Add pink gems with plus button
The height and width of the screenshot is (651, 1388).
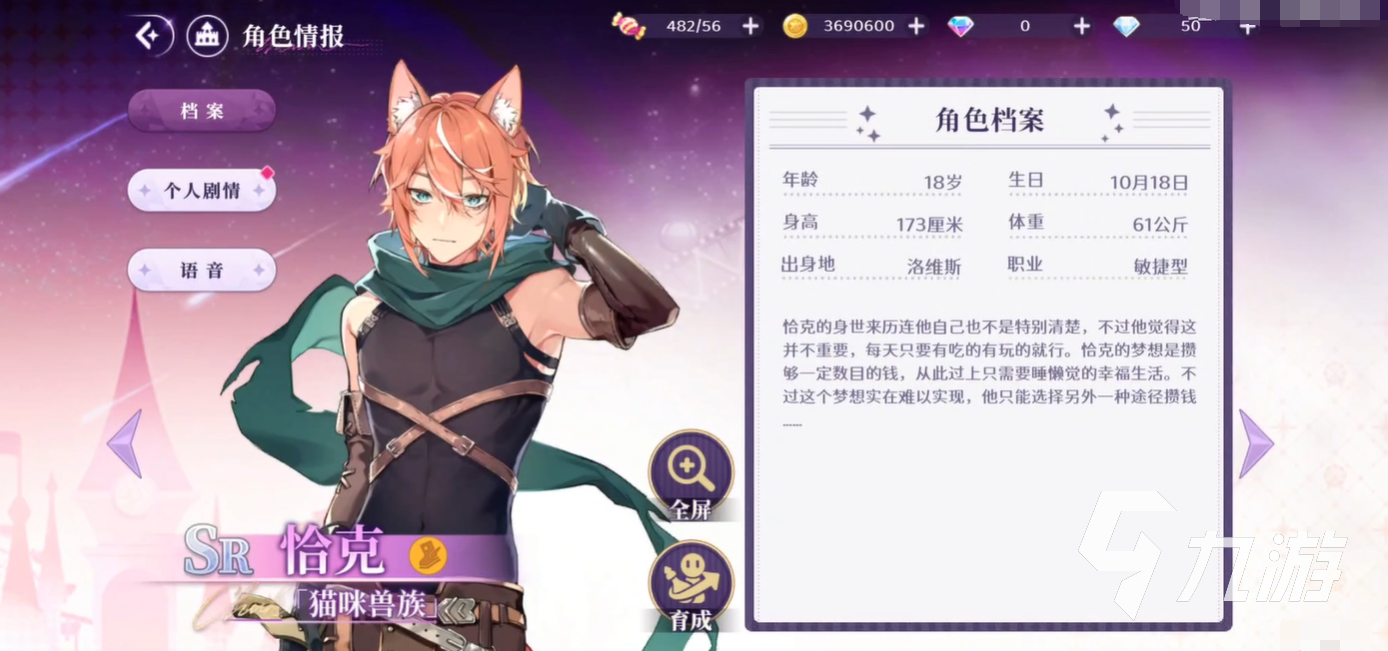tap(1081, 26)
